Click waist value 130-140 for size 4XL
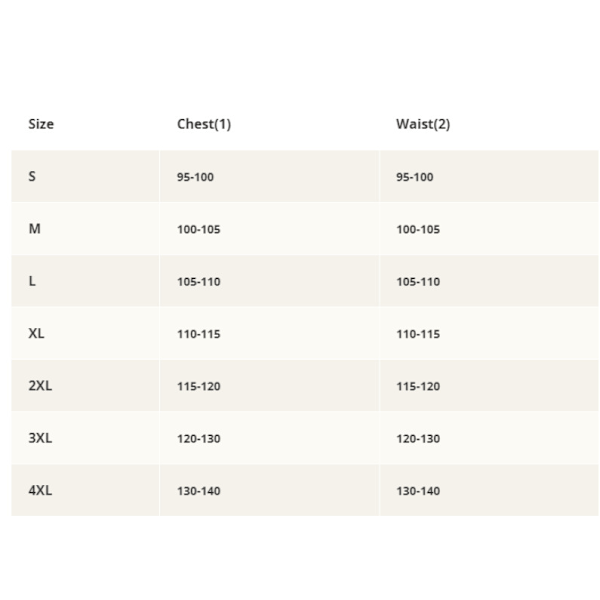The image size is (600, 600). (418, 491)
